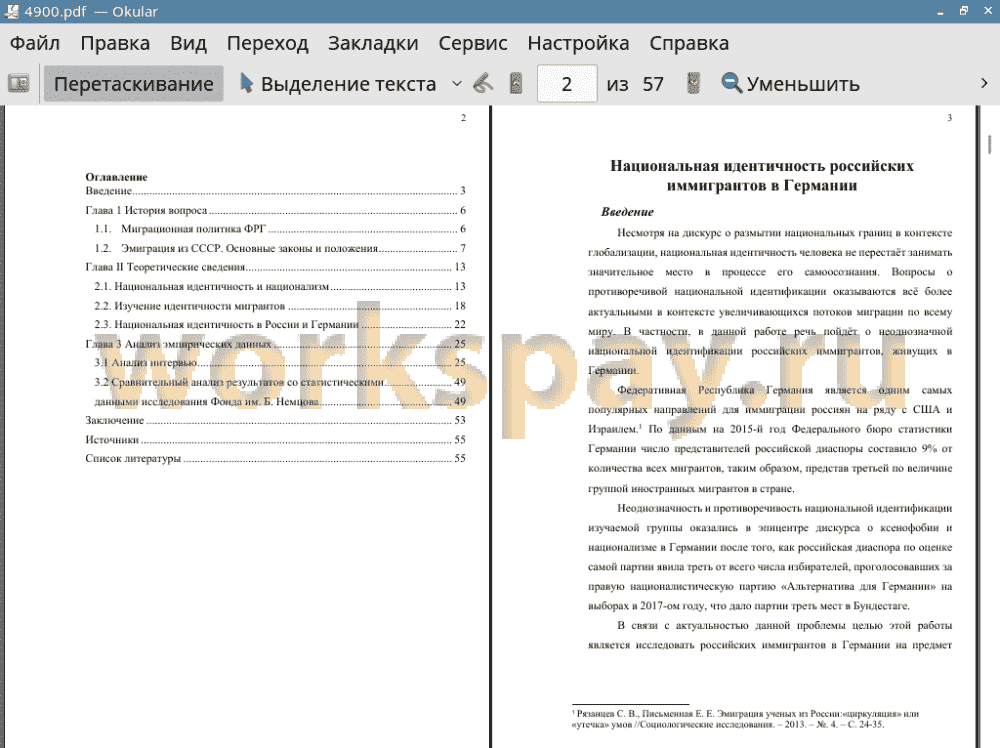The width and height of the screenshot is (1000, 748).
Task: Click the Введение entry in the contents list
Action: coord(276,191)
